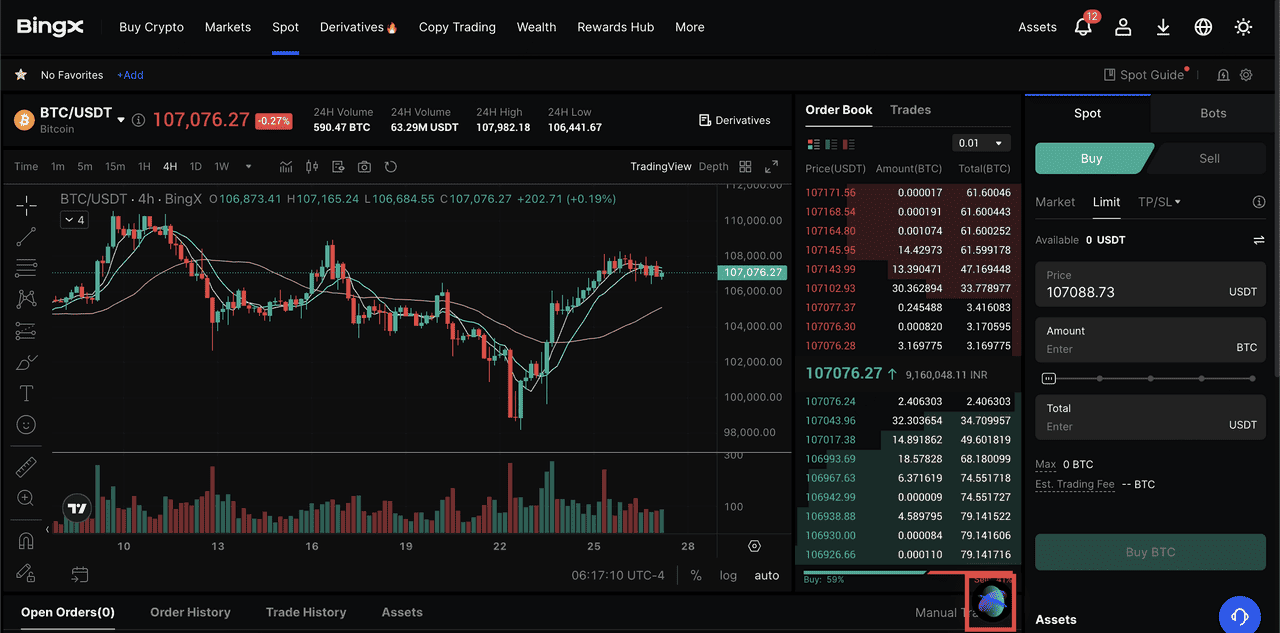Pick the ruler measure tool
The width and height of the screenshot is (1280, 633).
(x=26, y=467)
